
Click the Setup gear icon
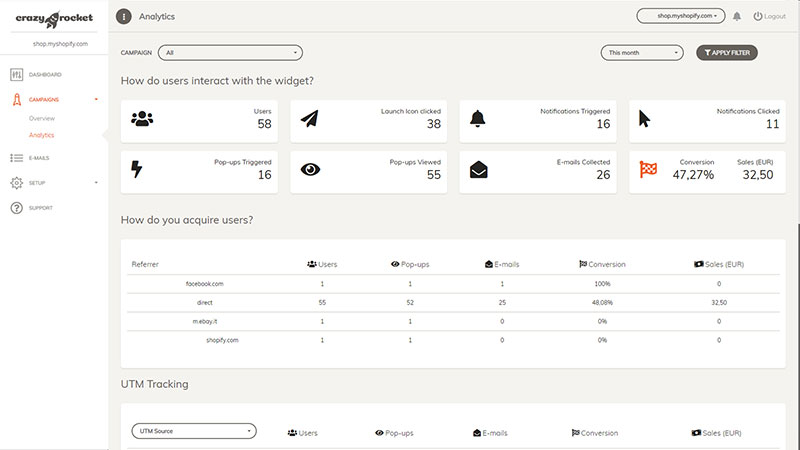[x=16, y=183]
